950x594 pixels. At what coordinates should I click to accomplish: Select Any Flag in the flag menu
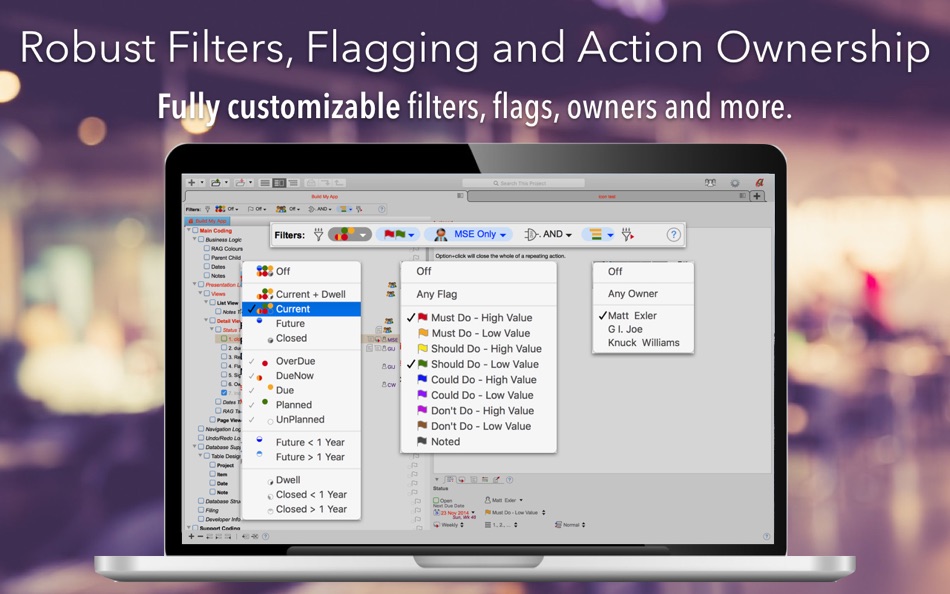(x=478, y=294)
